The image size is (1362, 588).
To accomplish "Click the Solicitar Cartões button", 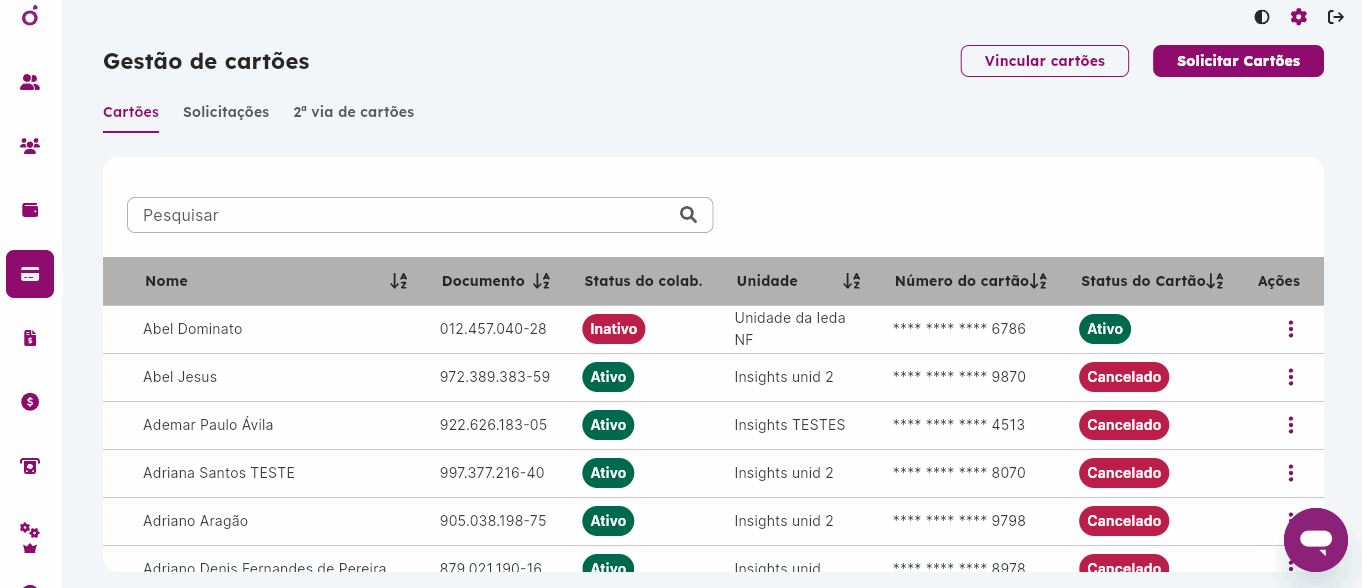I will tap(1238, 61).
